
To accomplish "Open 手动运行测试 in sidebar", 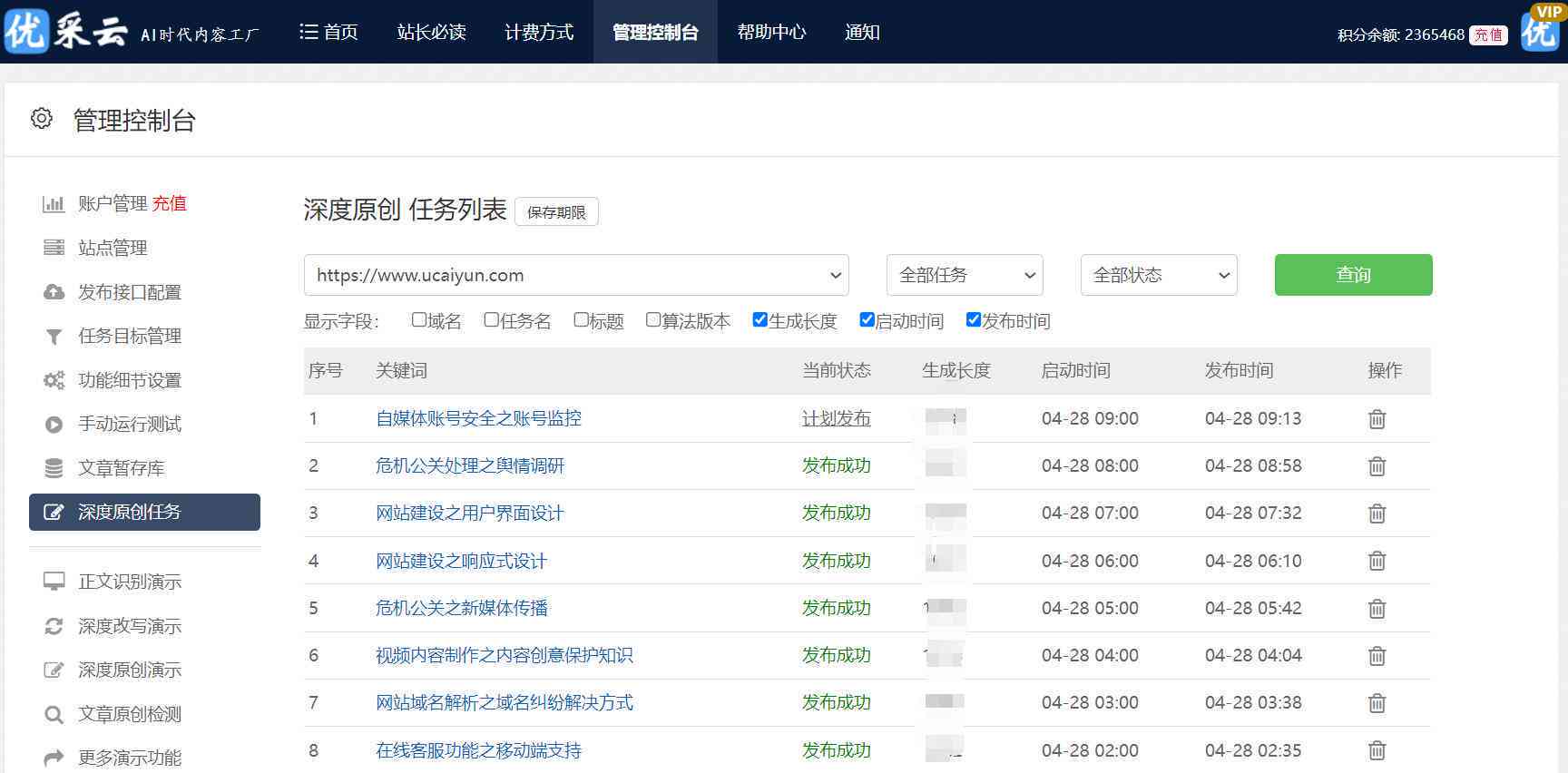I will click(x=130, y=424).
